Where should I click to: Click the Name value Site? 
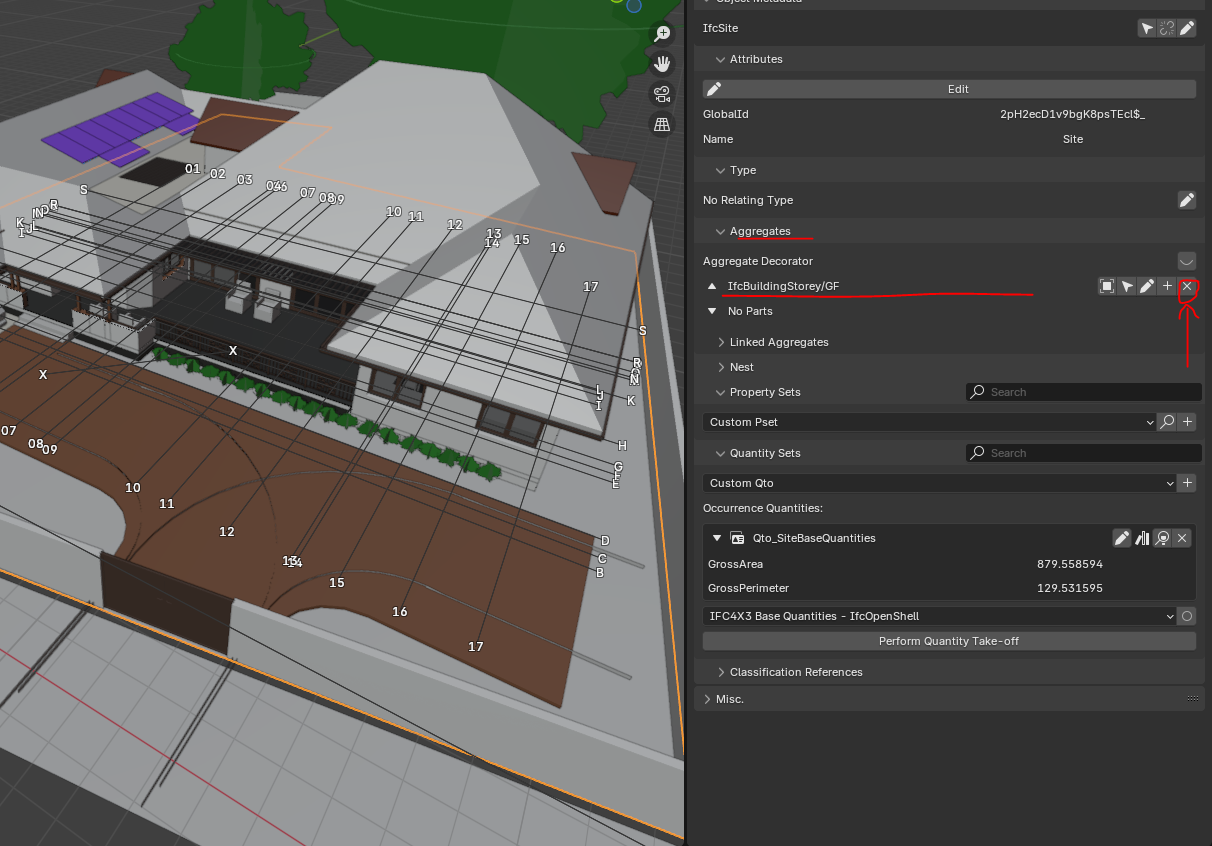(x=1072, y=139)
